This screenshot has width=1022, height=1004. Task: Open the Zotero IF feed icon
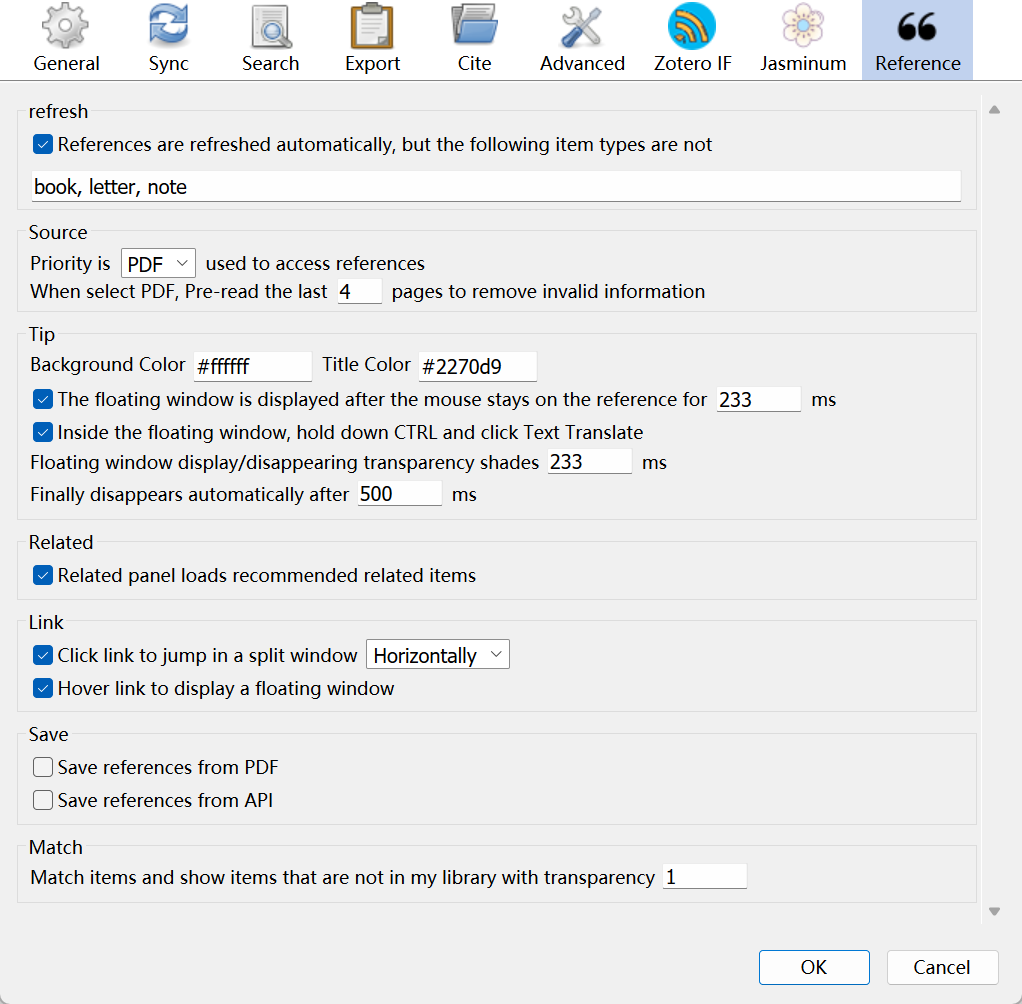pos(692,26)
